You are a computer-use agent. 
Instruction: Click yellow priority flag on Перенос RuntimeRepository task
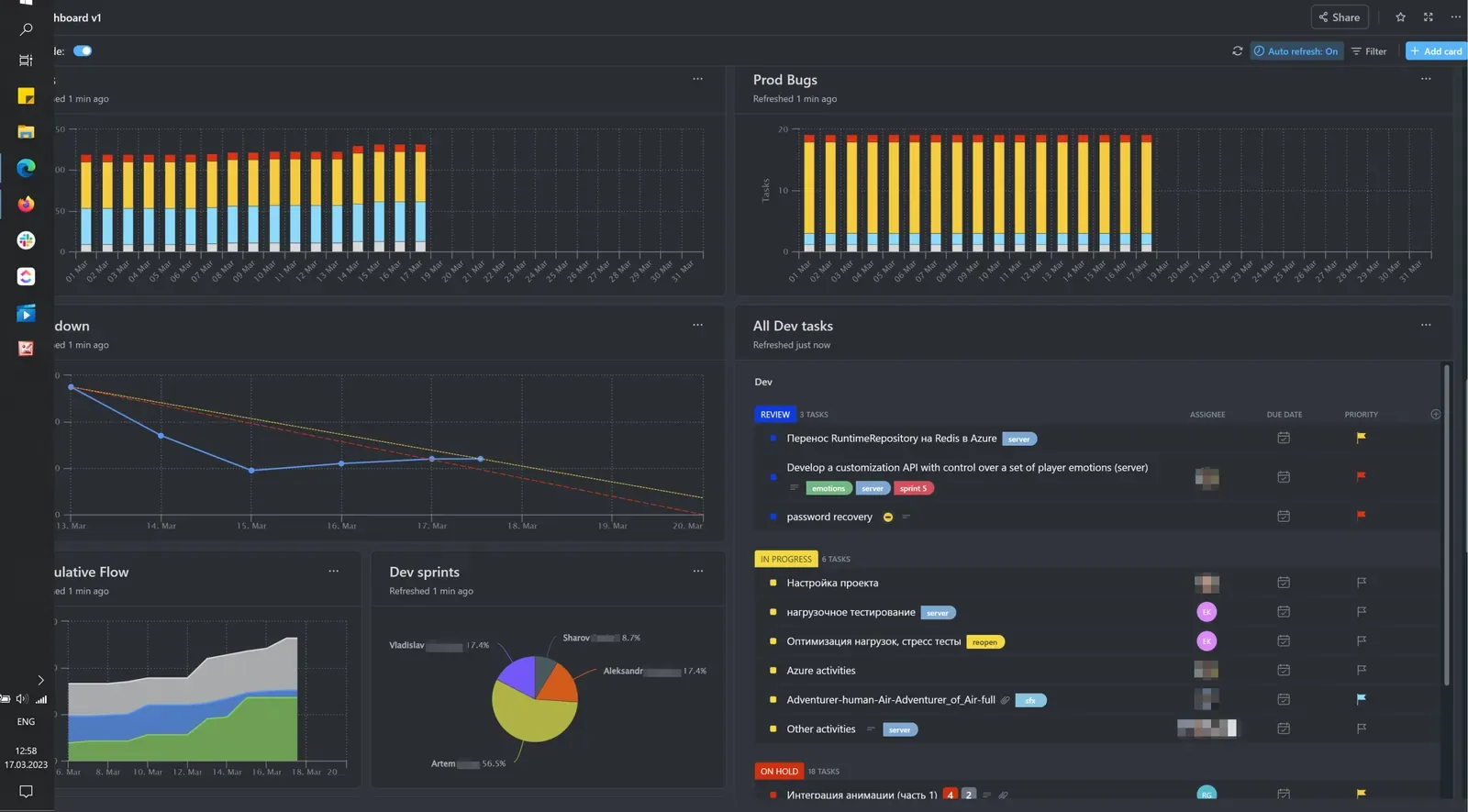[x=1362, y=438]
